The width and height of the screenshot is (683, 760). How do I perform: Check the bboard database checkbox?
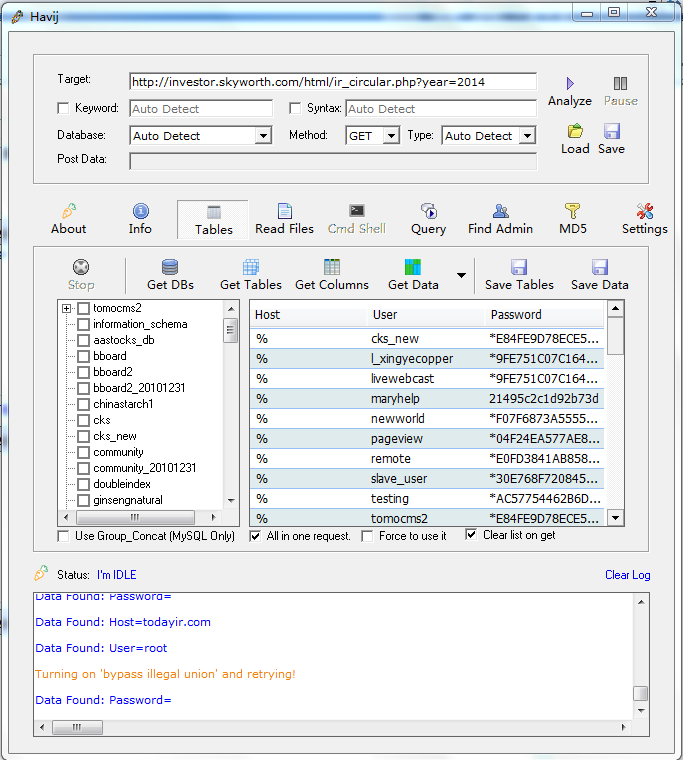[x=83, y=356]
